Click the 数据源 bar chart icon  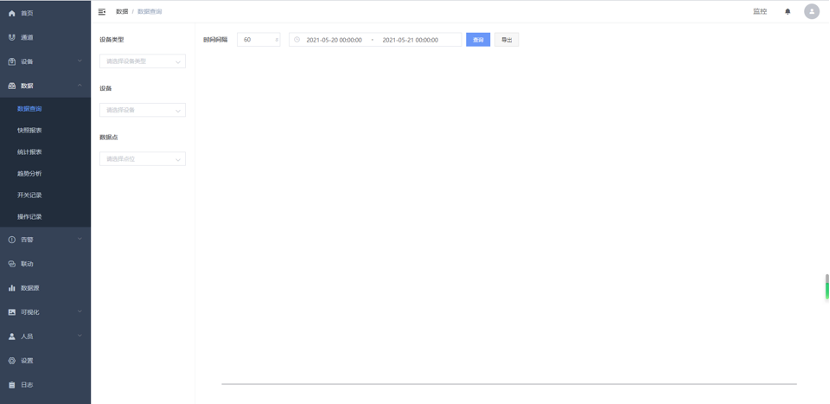tap(12, 288)
